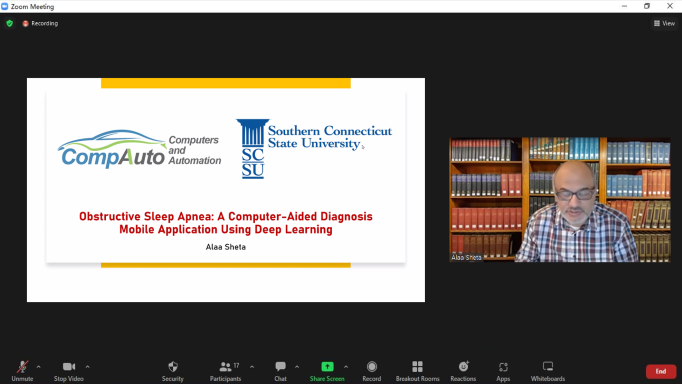Screen dimensions: 682x384
Task: Click the green encryption shield icon
Action: (x=10, y=23)
